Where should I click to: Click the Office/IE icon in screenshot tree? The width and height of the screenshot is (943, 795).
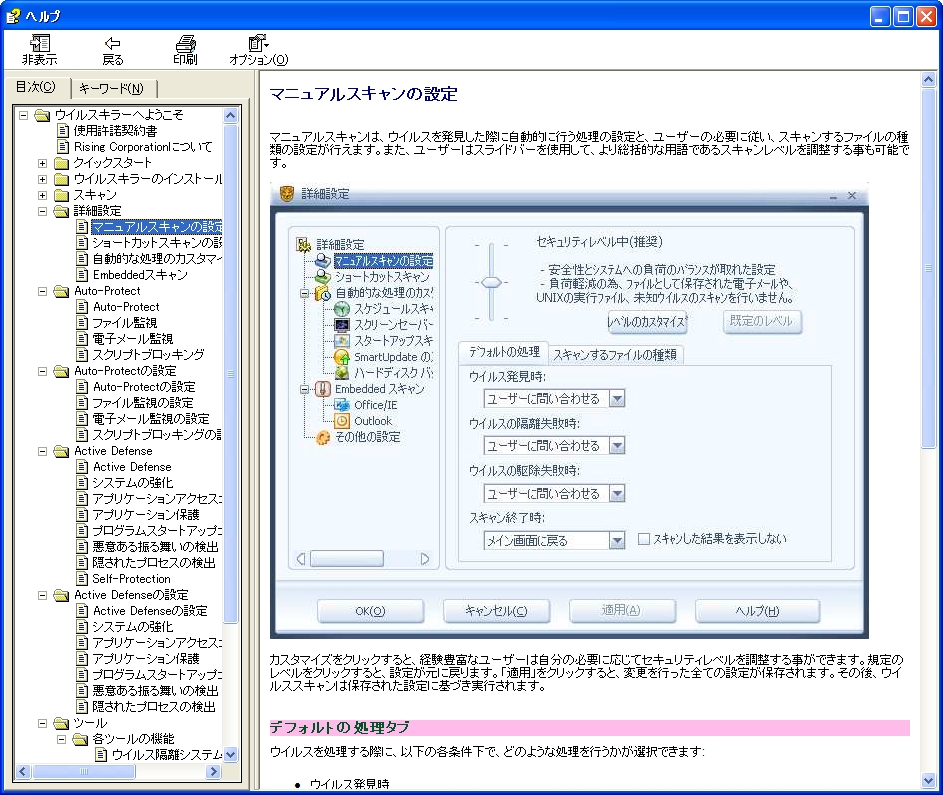(342, 405)
